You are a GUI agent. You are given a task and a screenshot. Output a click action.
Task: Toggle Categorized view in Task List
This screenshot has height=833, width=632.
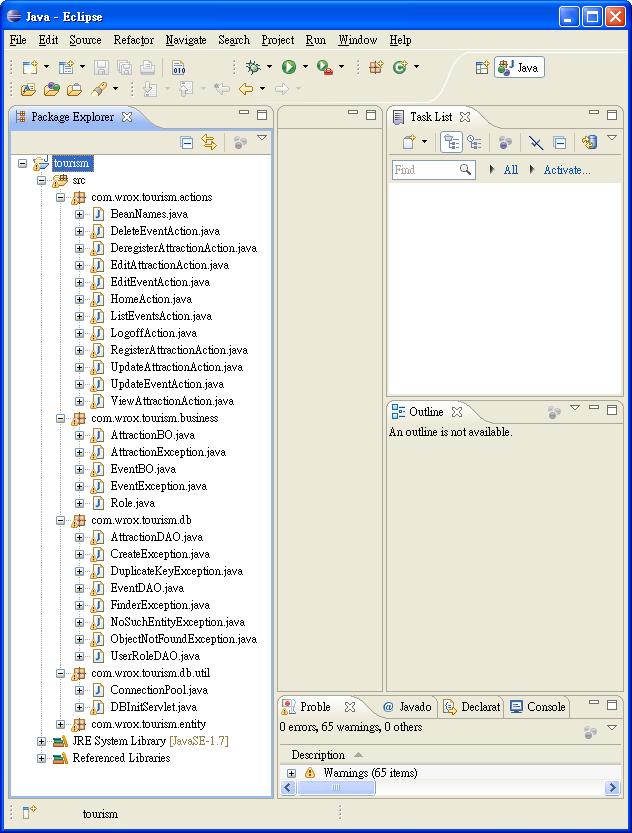[451, 143]
